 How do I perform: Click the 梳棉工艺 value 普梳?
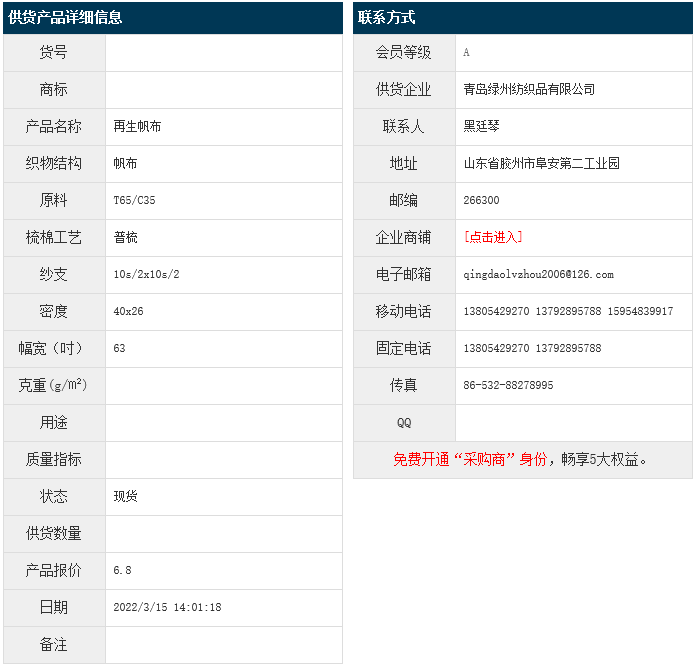coord(126,237)
